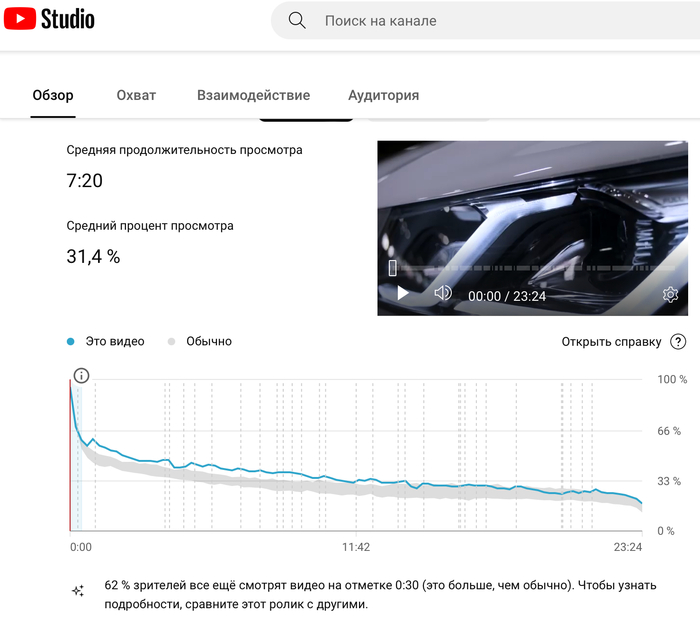Click the search magnifier icon
This screenshot has width=700, height=621.
click(x=297, y=20)
